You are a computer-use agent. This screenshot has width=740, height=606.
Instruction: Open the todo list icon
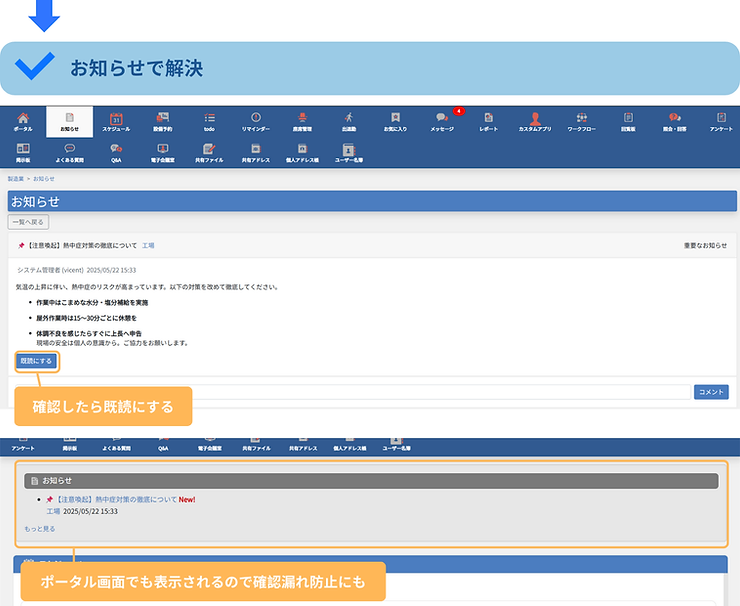(x=209, y=121)
